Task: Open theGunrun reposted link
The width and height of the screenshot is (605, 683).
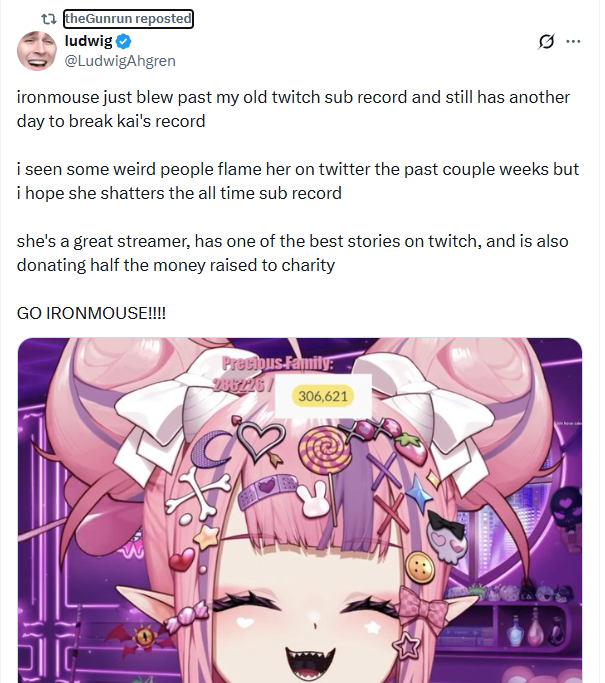Action: (x=128, y=19)
